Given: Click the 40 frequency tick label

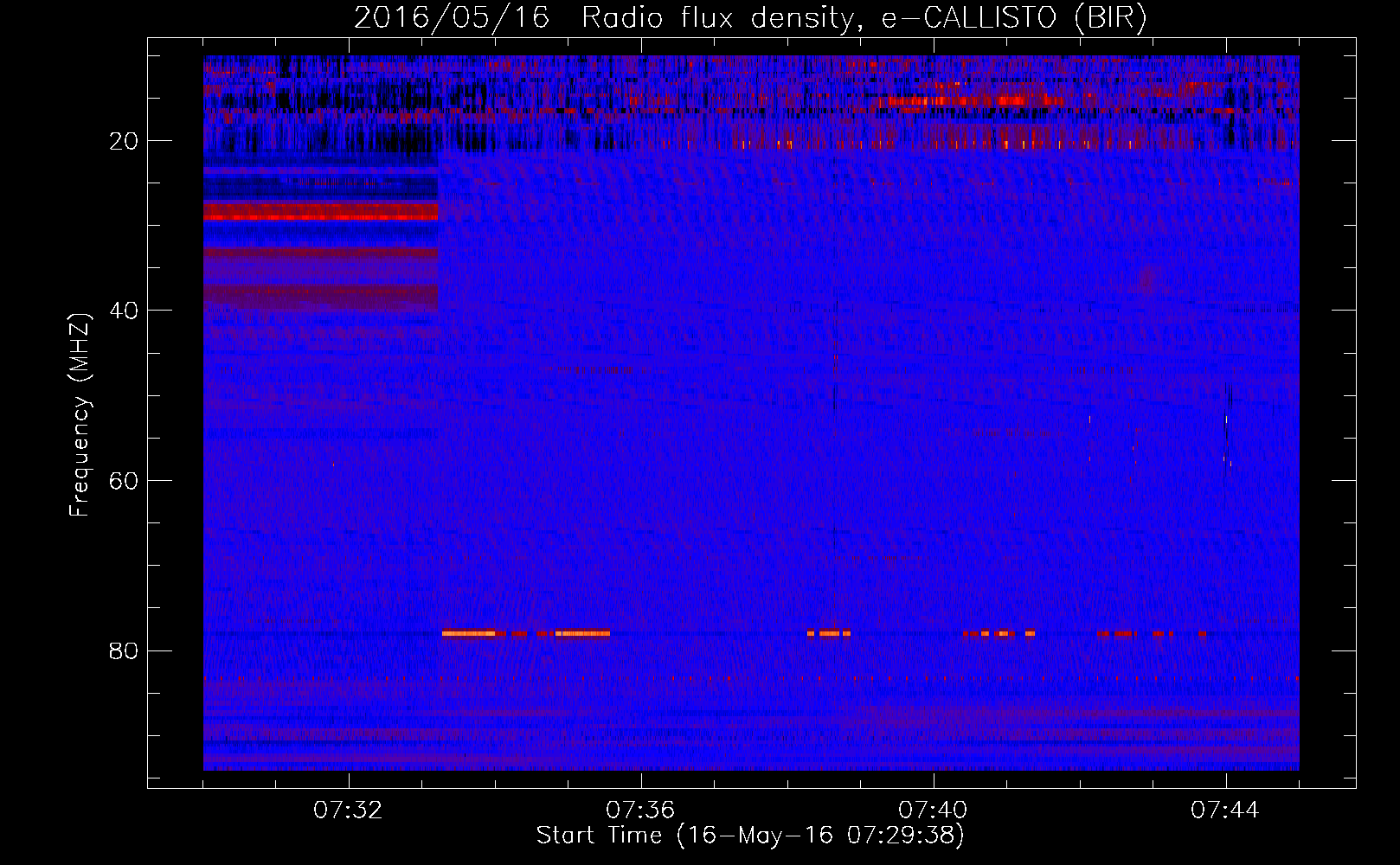Looking at the screenshot, I should pyautogui.click(x=124, y=311).
